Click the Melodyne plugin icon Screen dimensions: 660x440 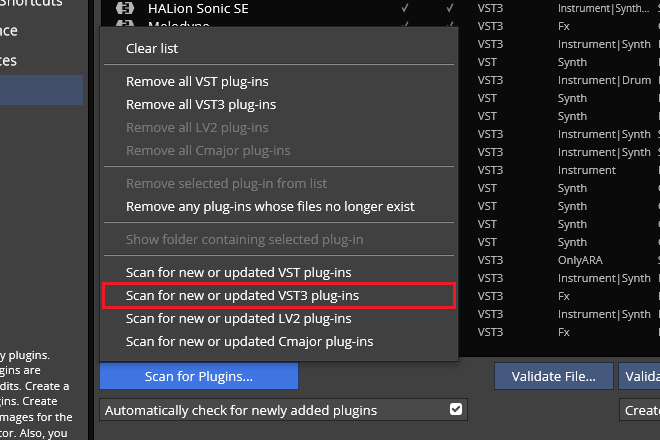click(x=126, y=25)
